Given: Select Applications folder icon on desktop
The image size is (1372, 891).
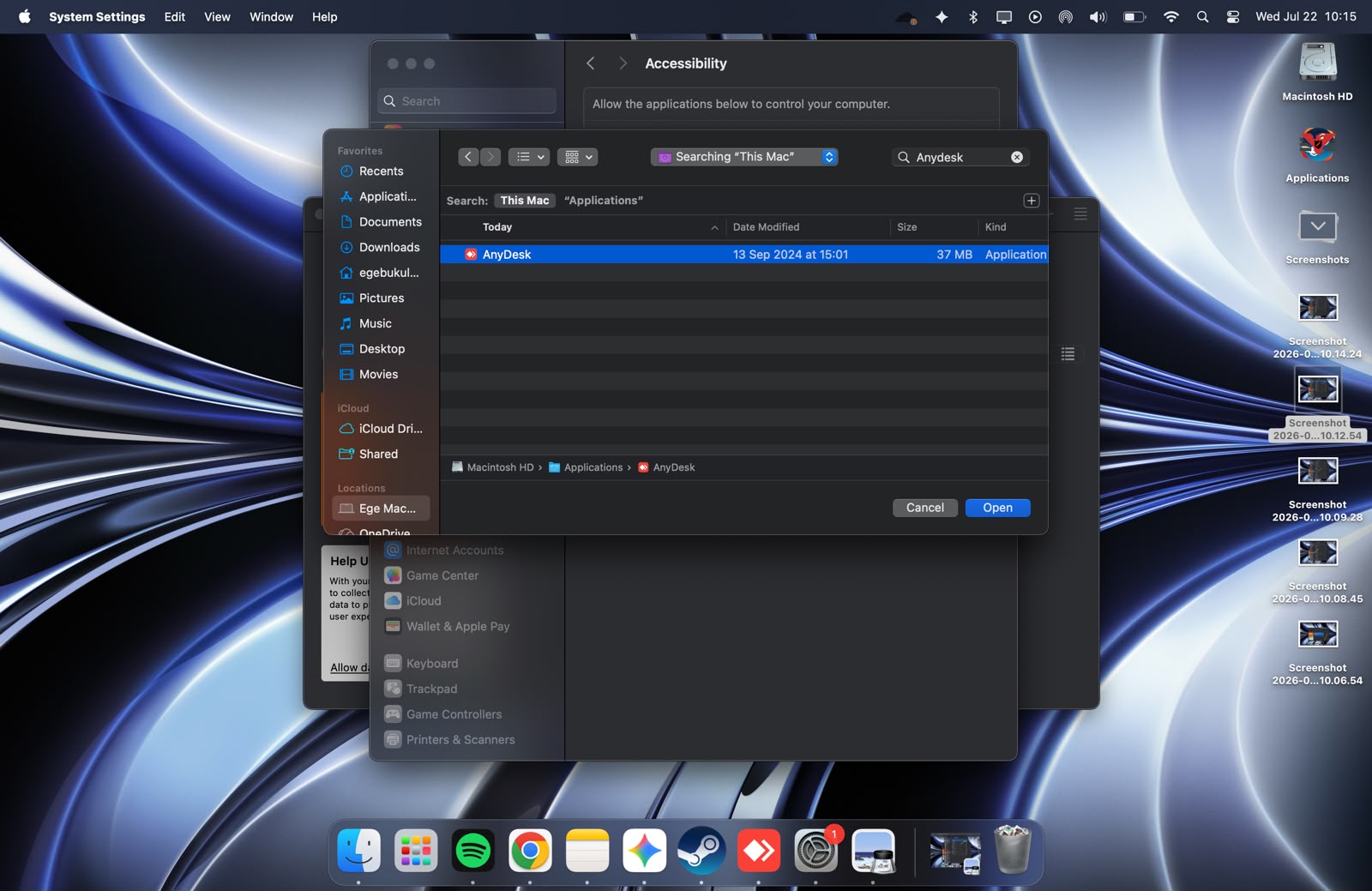Looking at the screenshot, I should (x=1317, y=154).
